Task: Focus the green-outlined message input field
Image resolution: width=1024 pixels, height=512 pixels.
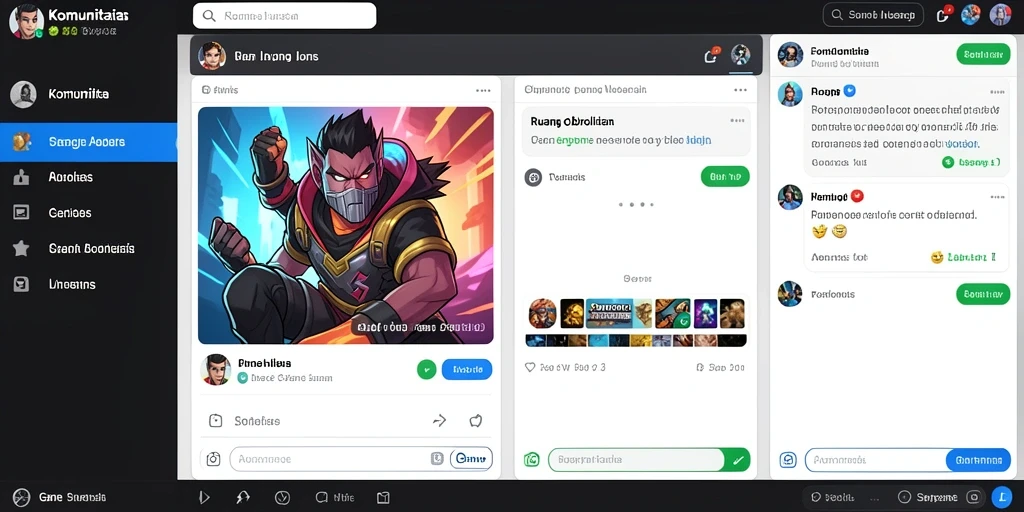Action: [636, 460]
